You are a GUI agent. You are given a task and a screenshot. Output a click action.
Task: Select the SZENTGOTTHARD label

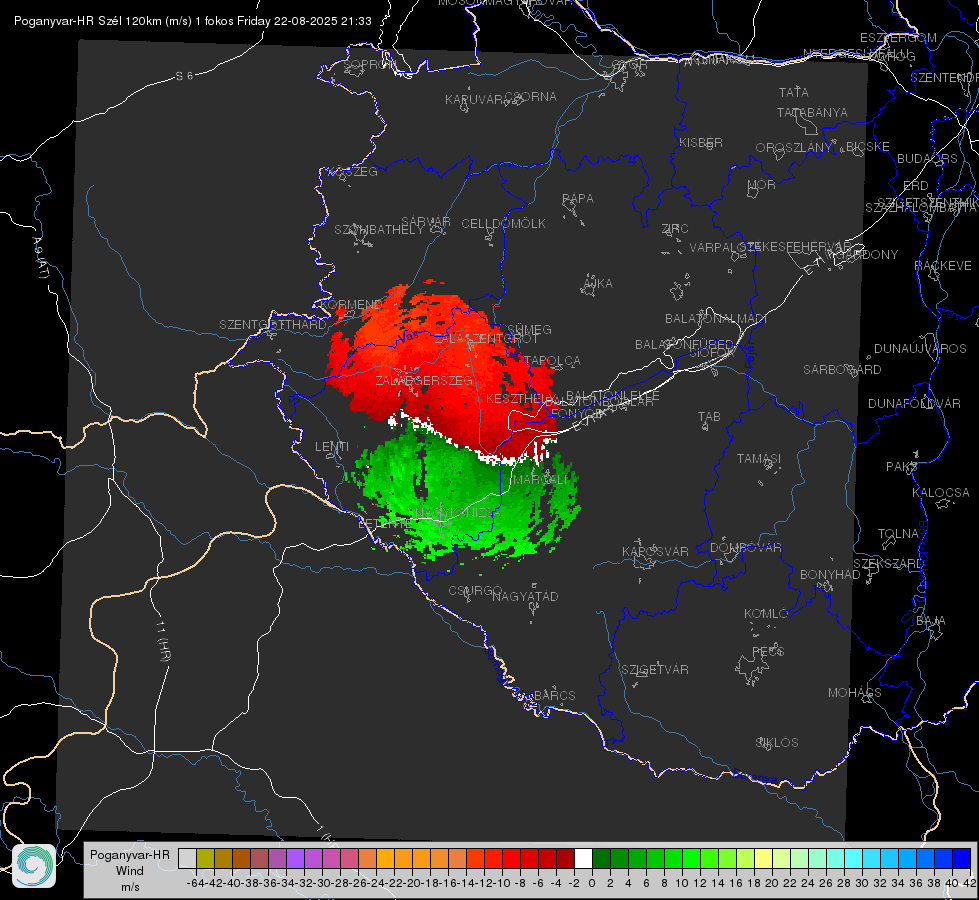click(x=273, y=325)
